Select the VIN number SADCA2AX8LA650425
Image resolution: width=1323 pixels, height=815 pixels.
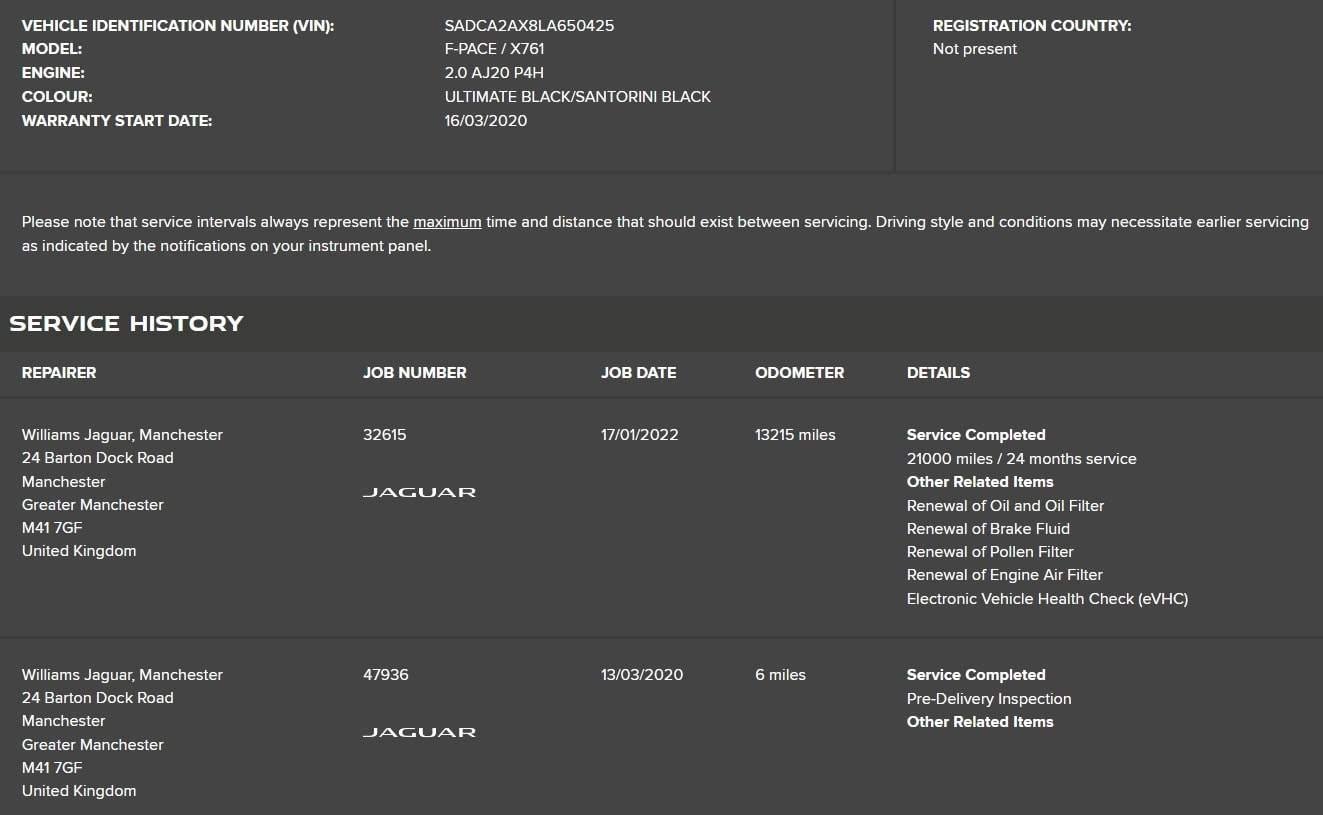529,26
